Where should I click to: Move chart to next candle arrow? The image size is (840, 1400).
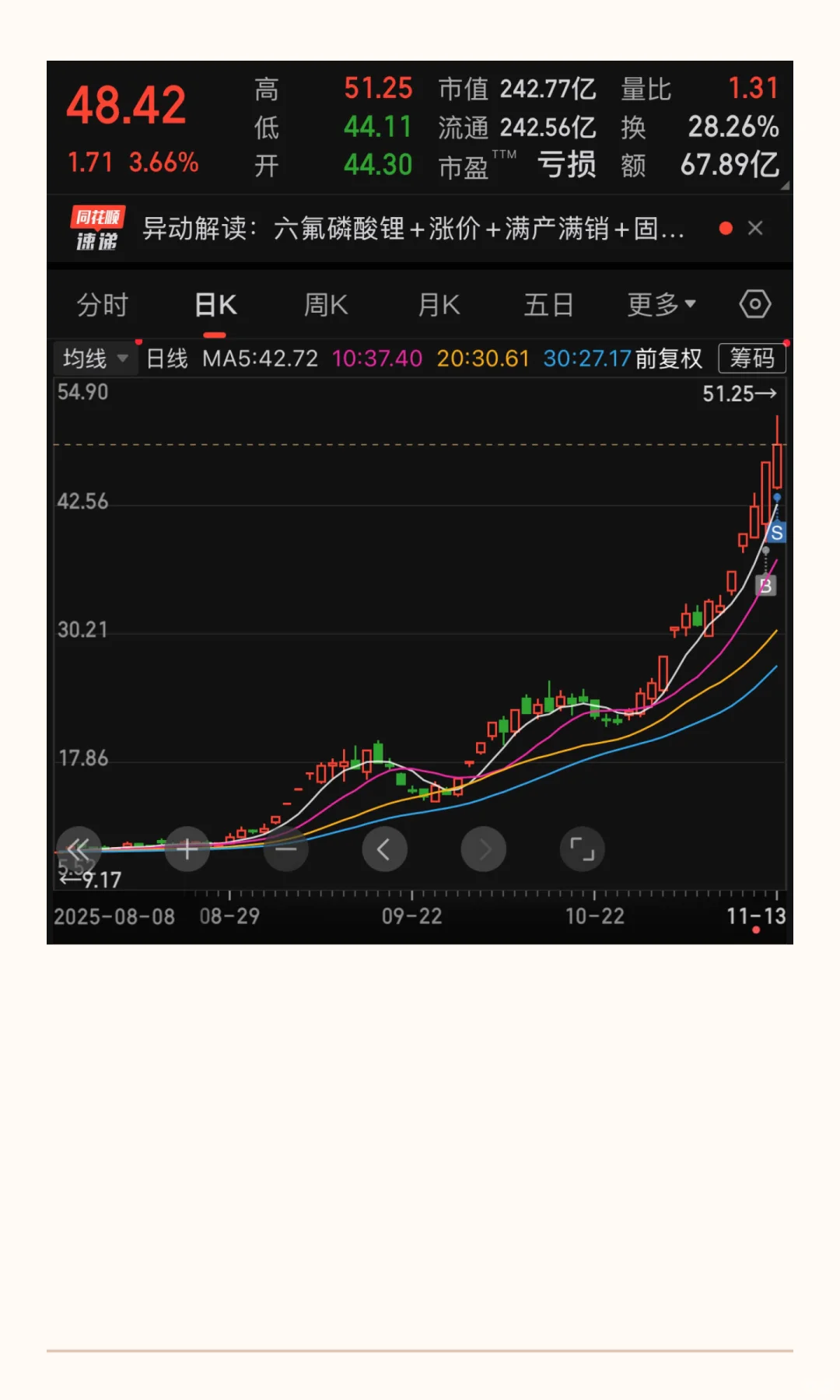point(483,849)
